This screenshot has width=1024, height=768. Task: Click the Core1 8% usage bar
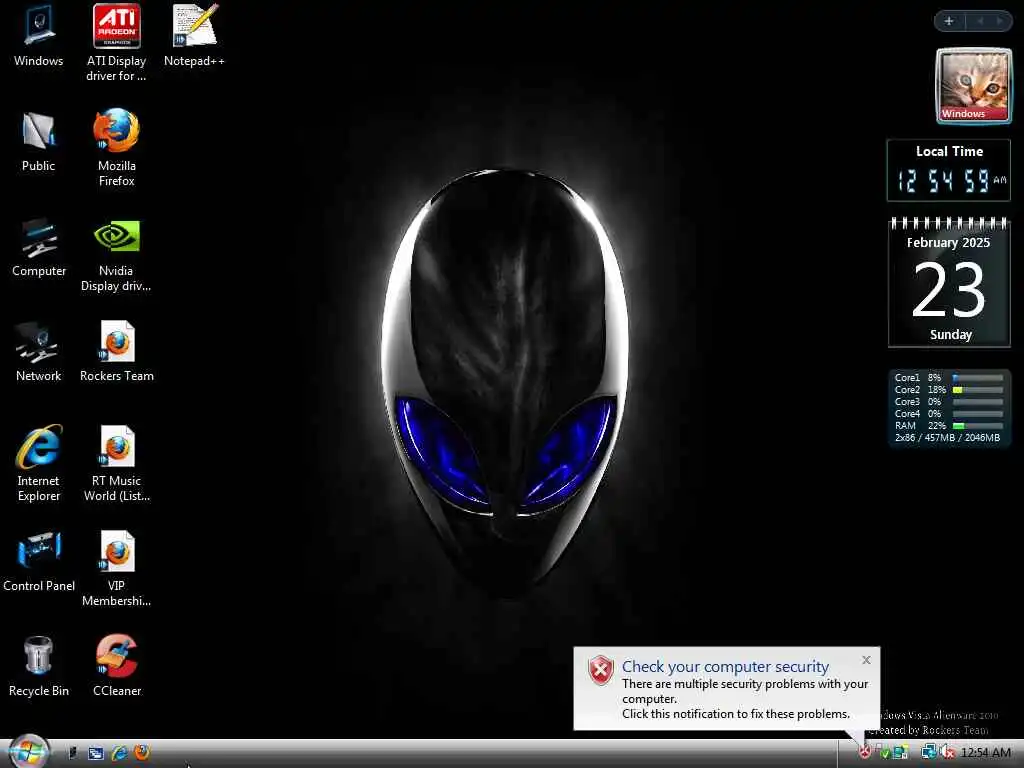pyautogui.click(x=978, y=377)
